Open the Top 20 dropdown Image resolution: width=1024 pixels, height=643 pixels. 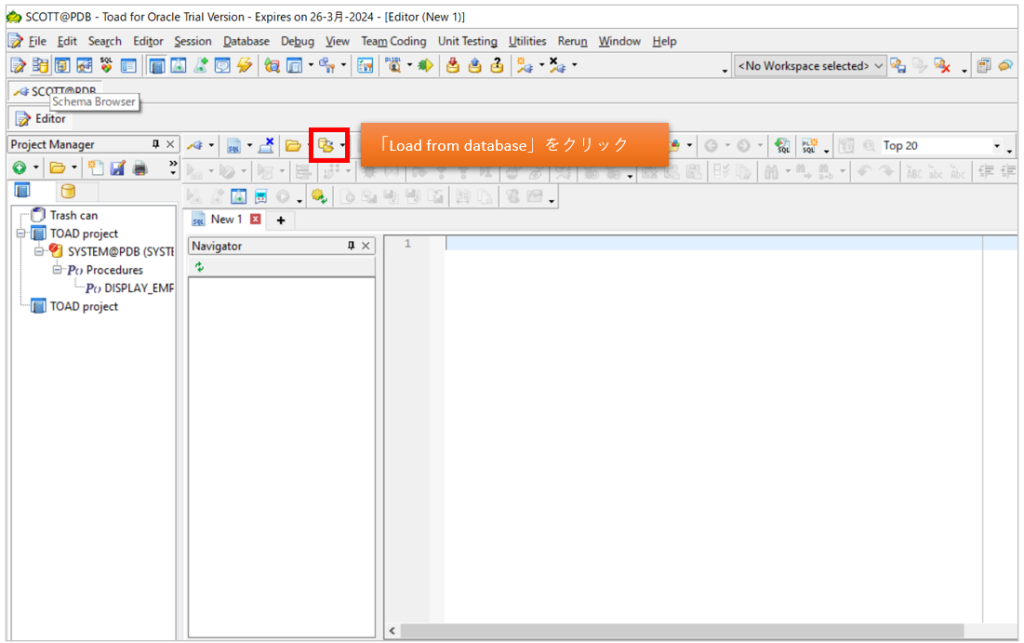pyautogui.click(x=997, y=146)
